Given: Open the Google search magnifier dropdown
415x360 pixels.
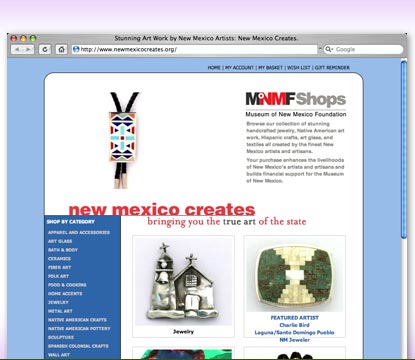Looking at the screenshot, I should [x=329, y=49].
